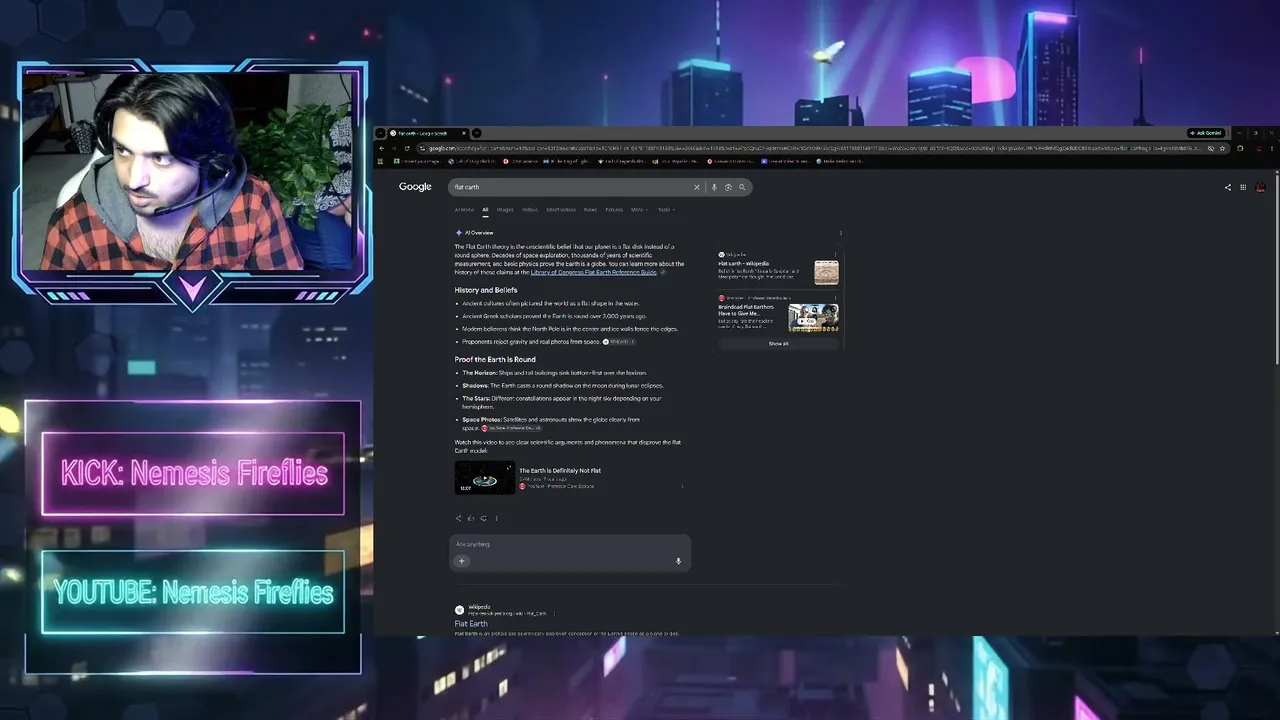Click the 'AI Overview' label
The image size is (1280, 720).
[479, 233]
